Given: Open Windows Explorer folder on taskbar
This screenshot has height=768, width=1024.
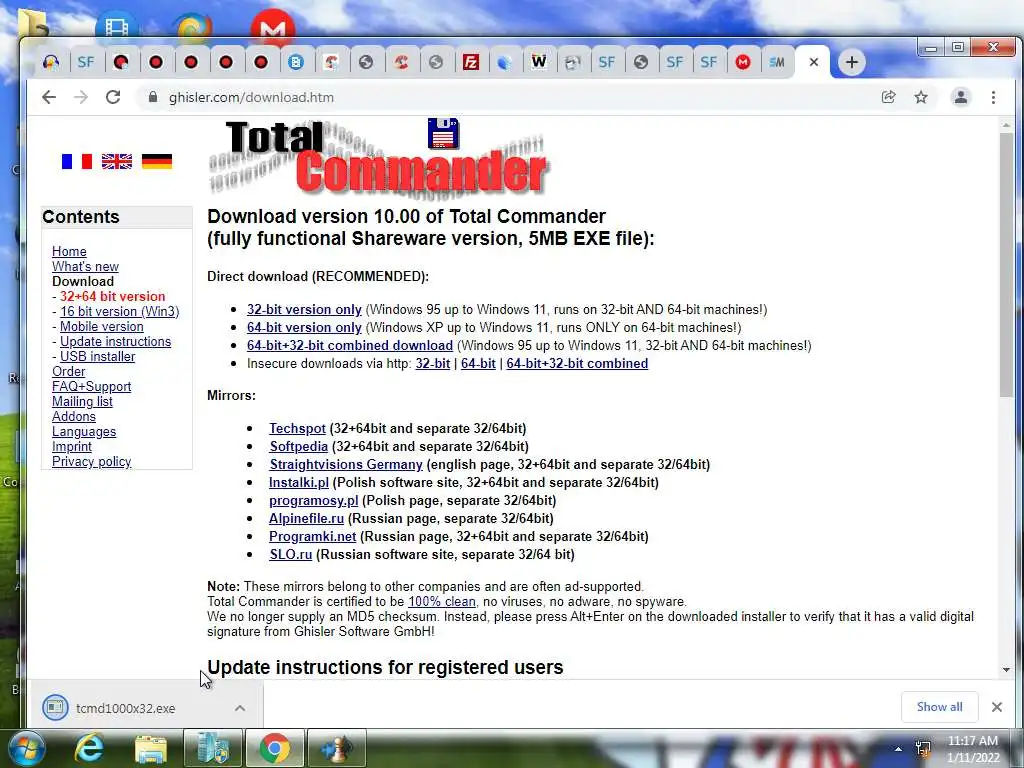Looking at the screenshot, I should (151, 748).
